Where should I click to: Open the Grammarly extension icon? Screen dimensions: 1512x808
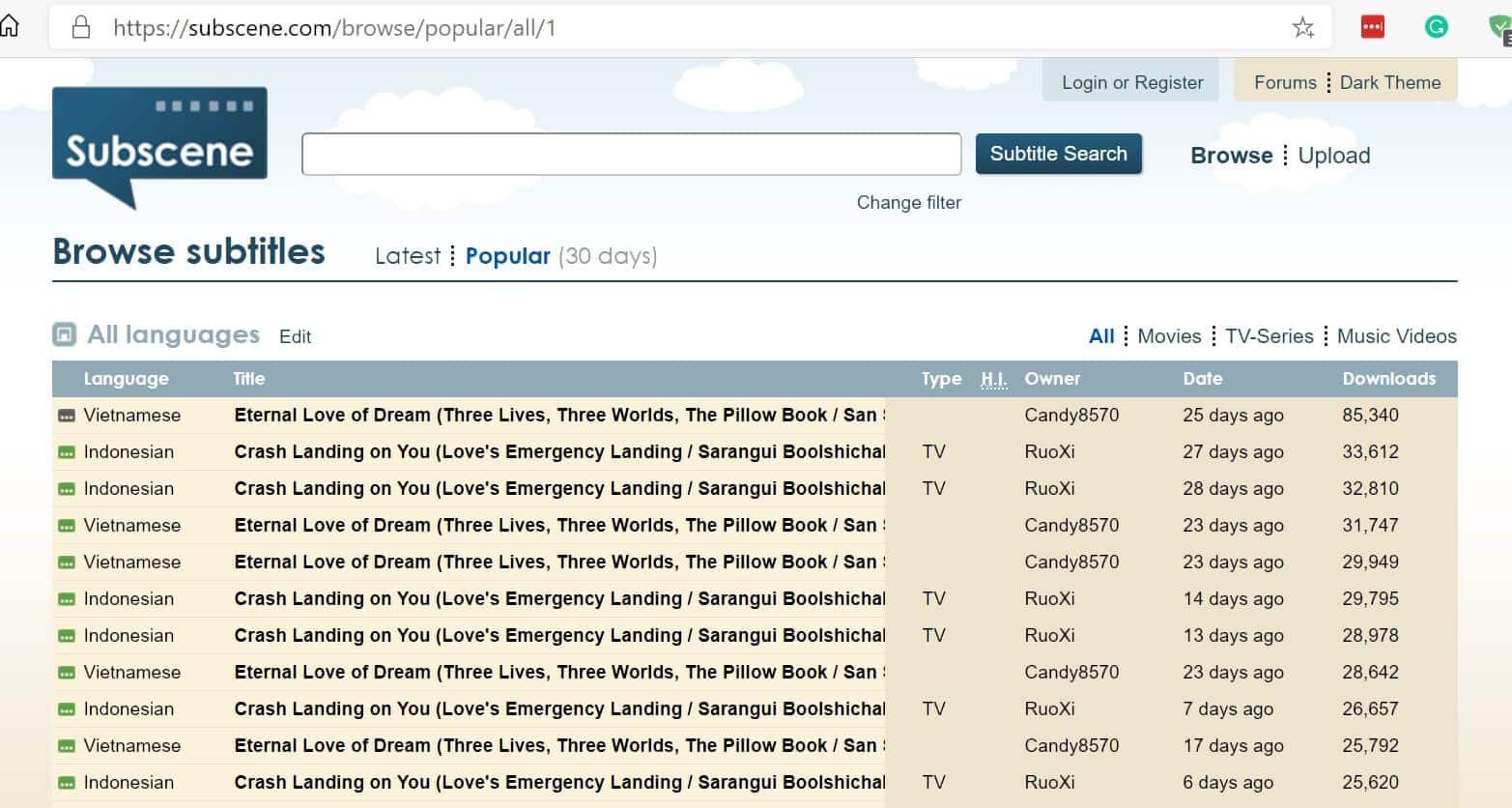pyautogui.click(x=1436, y=27)
